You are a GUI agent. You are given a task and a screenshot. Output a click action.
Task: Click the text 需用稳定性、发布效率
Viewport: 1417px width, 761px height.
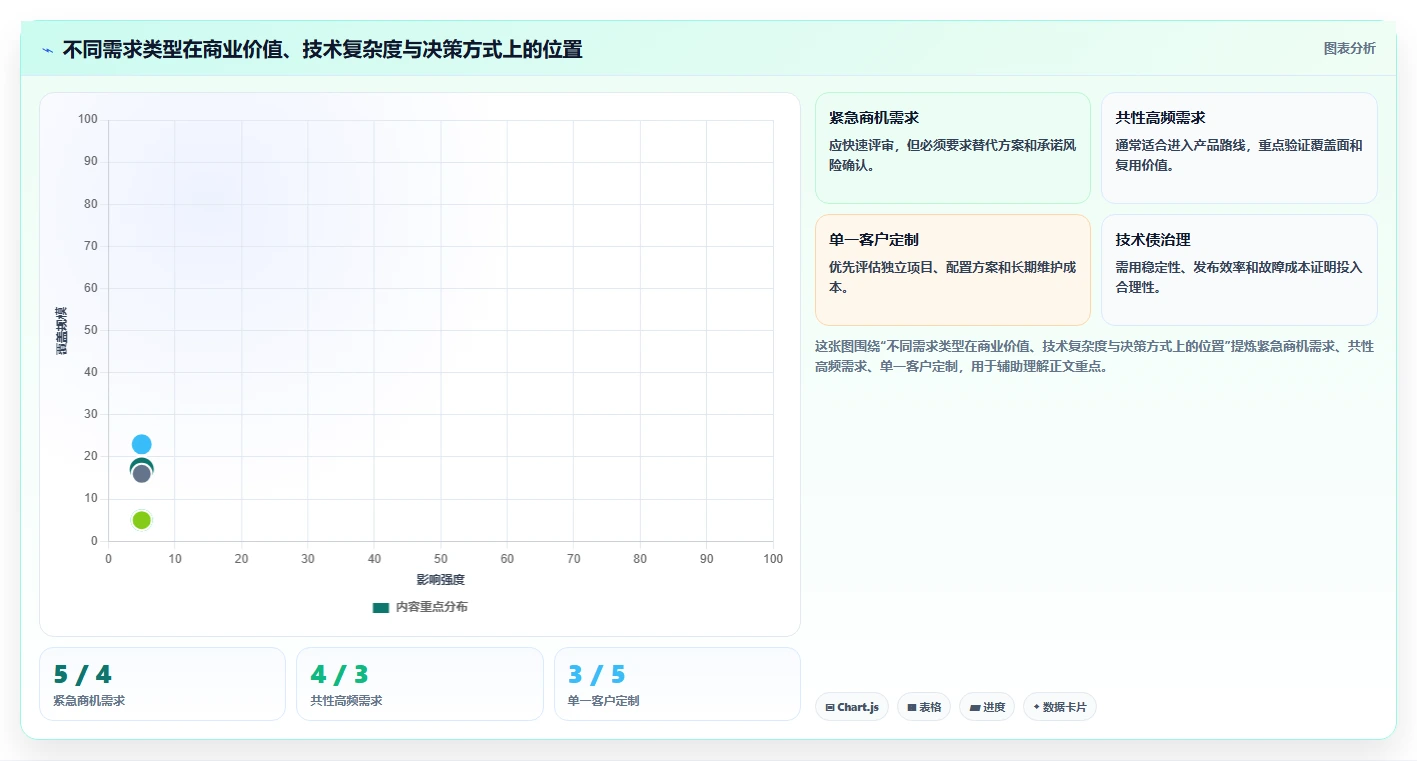click(1239, 277)
